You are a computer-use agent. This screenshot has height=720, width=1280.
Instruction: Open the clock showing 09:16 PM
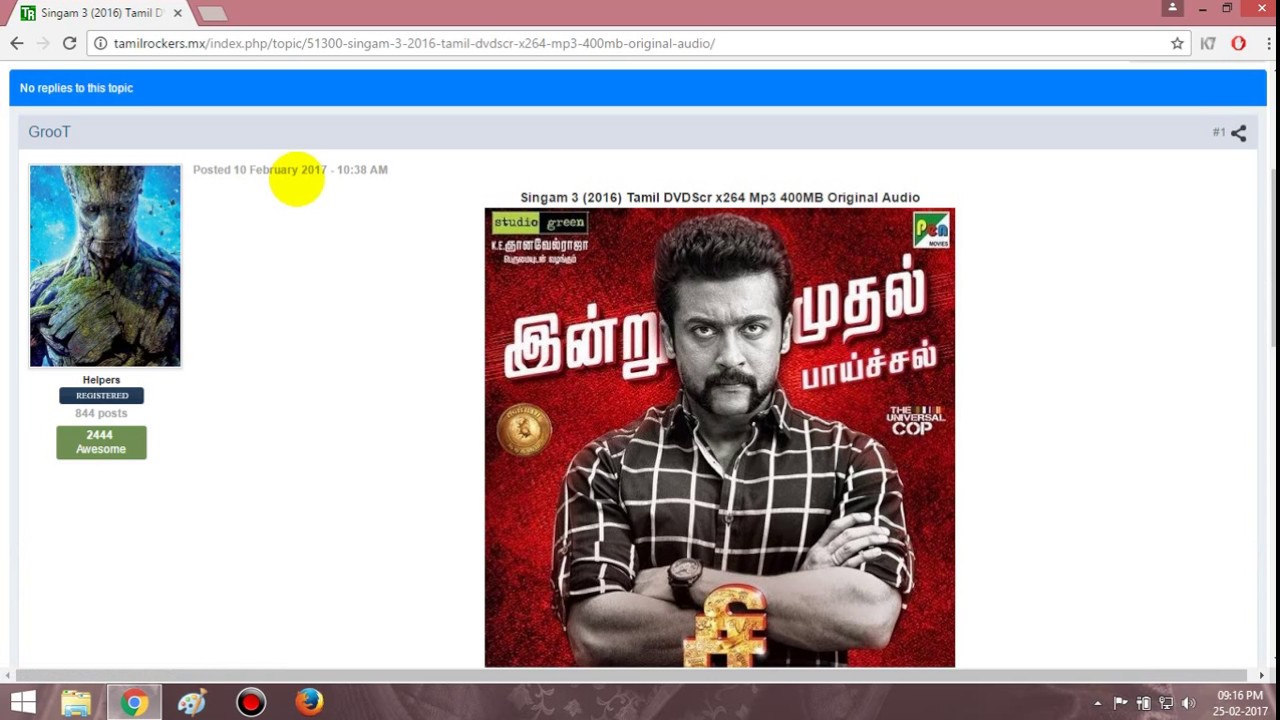click(x=1240, y=703)
